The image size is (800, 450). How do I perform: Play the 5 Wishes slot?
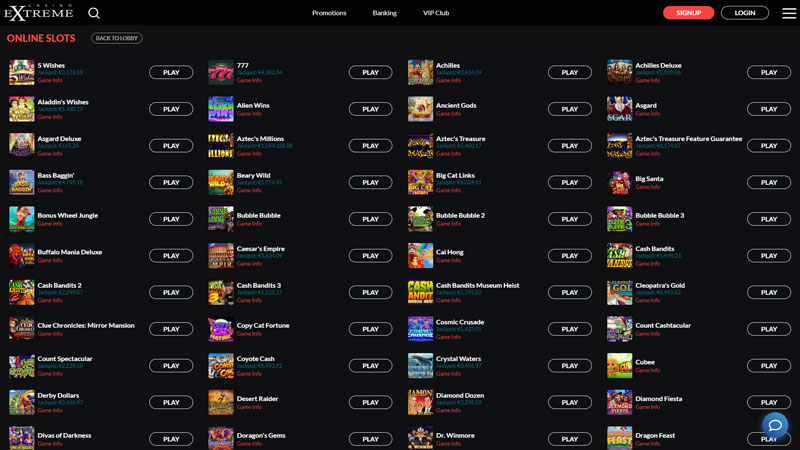pos(171,72)
